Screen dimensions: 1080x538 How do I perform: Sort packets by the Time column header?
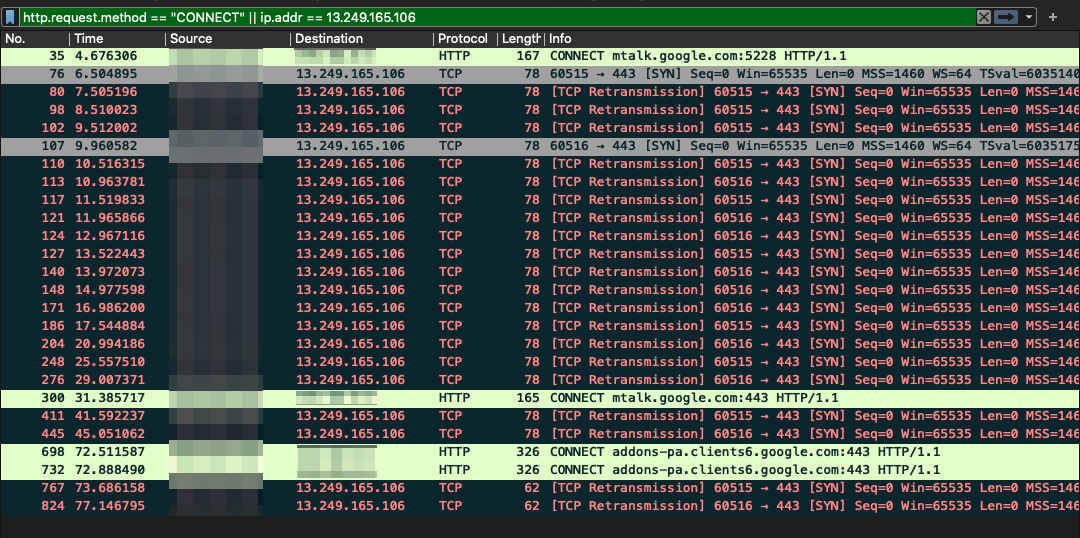117,39
